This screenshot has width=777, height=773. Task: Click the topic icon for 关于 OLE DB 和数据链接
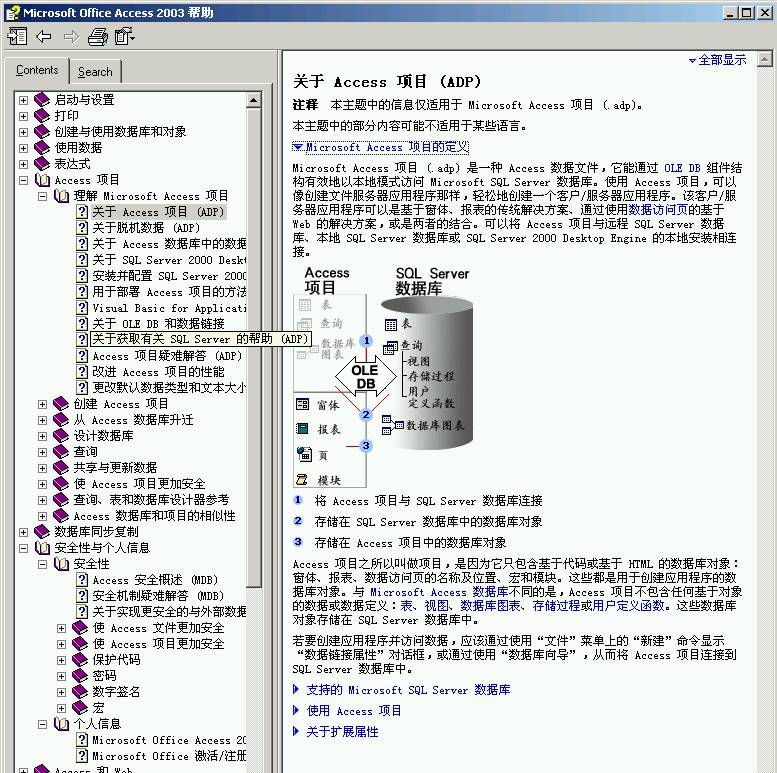click(82, 324)
